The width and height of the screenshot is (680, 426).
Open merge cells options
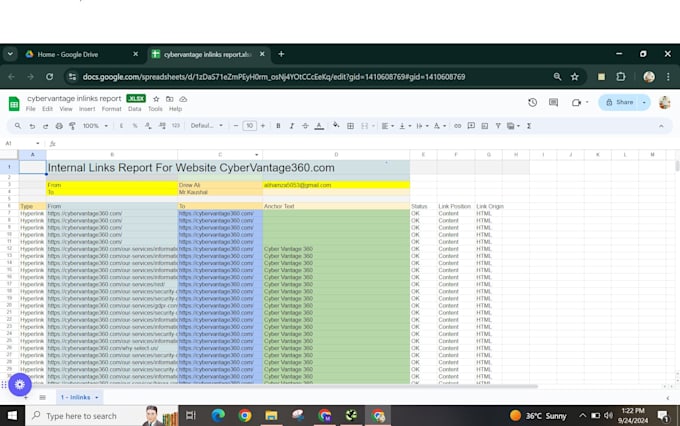(368, 126)
